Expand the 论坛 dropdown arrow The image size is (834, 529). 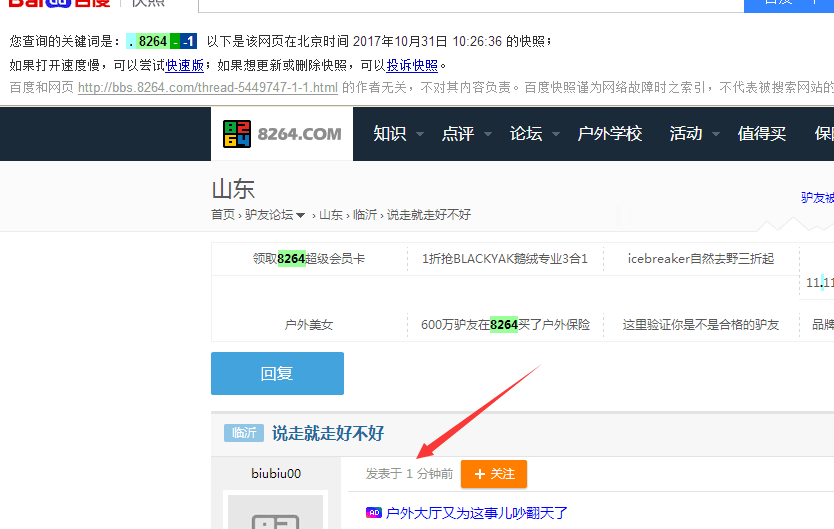coord(556,134)
